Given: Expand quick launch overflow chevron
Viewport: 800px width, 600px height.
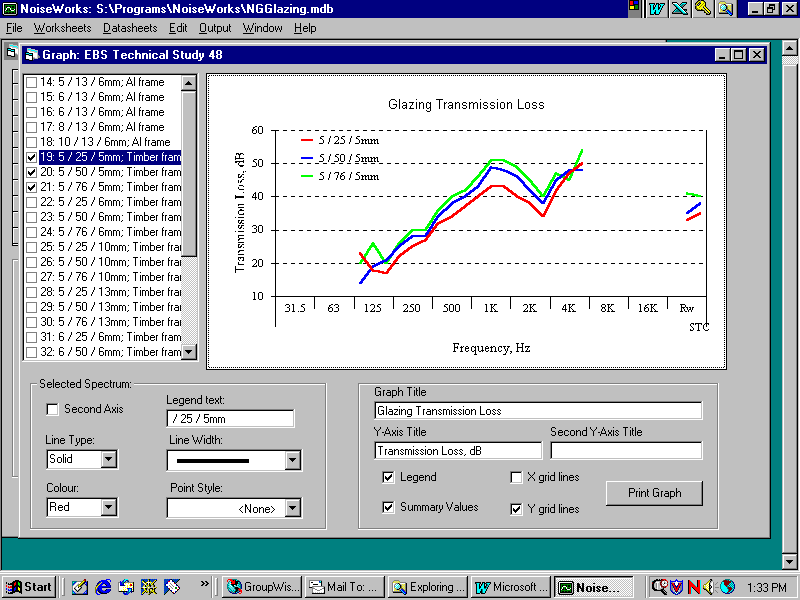Looking at the screenshot, I should pyautogui.click(x=205, y=584).
